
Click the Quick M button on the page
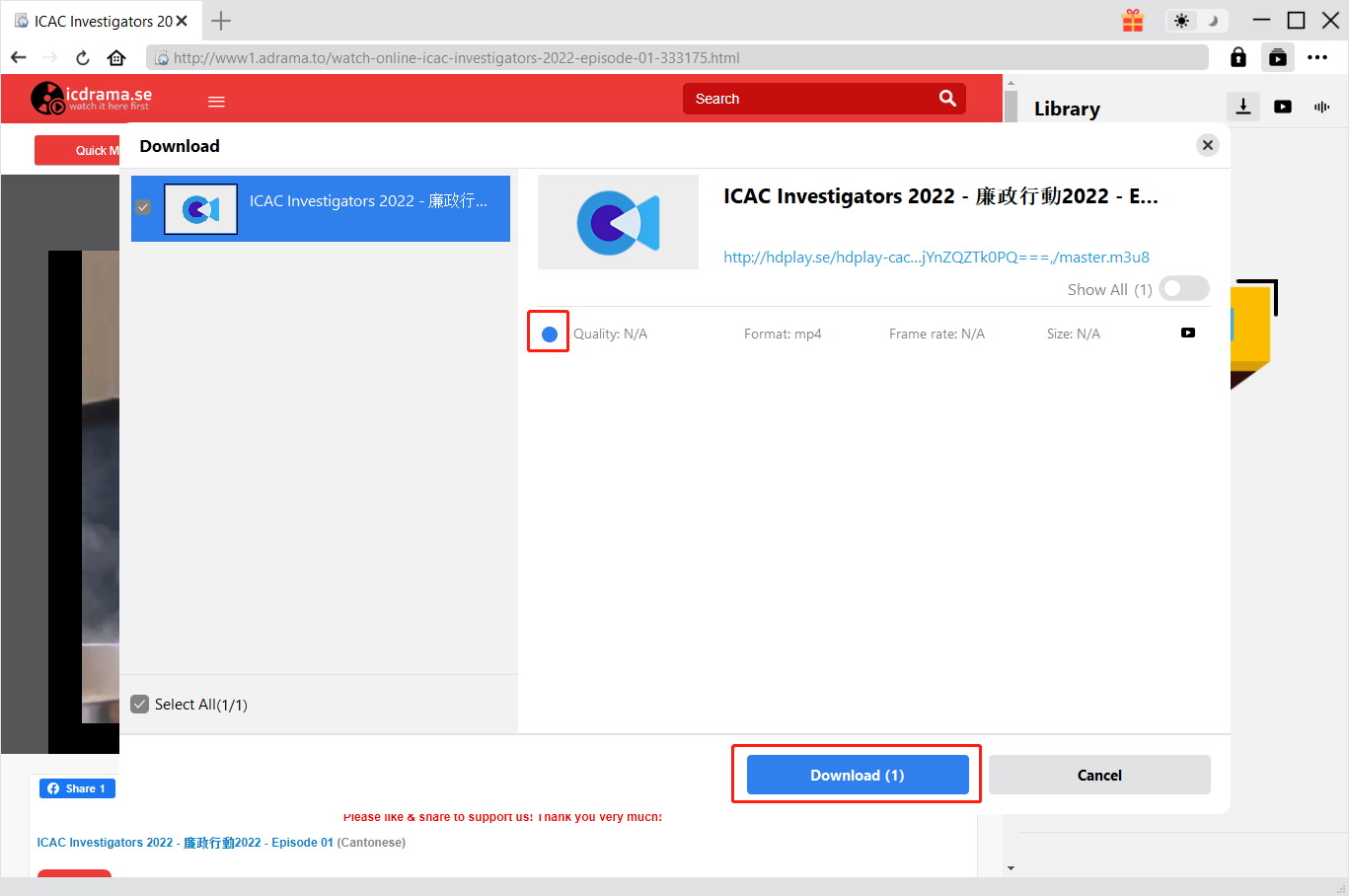(77, 150)
